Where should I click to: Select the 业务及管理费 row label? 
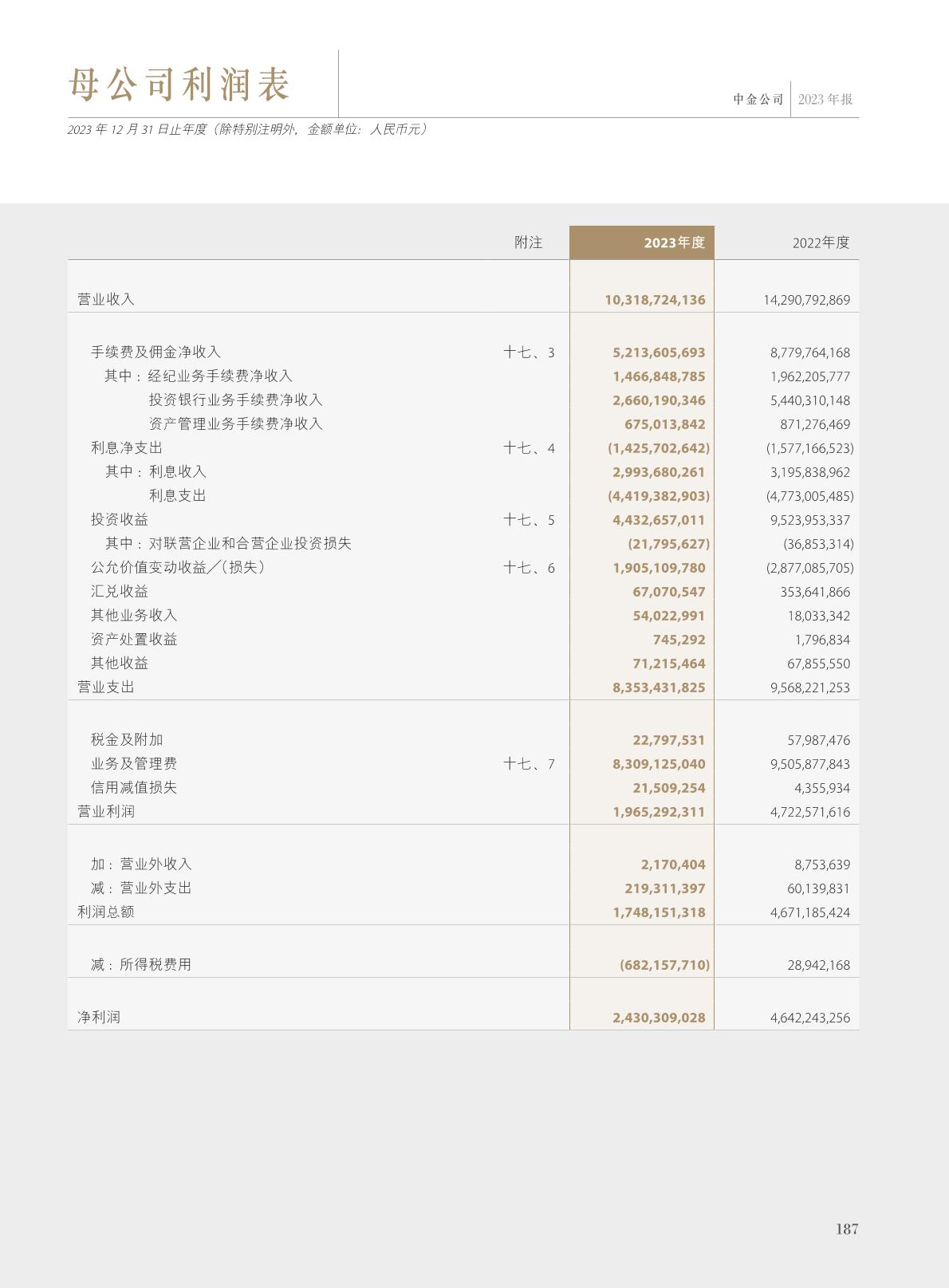[x=134, y=764]
